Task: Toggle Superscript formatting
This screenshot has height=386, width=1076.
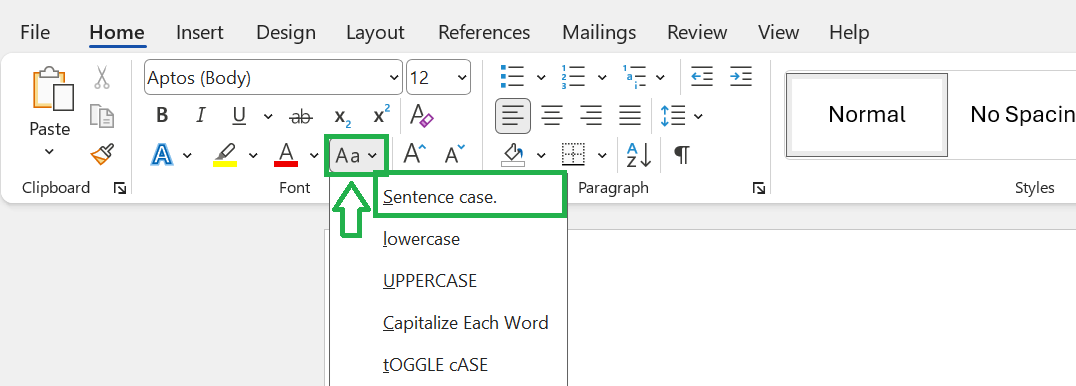Action: click(382, 114)
